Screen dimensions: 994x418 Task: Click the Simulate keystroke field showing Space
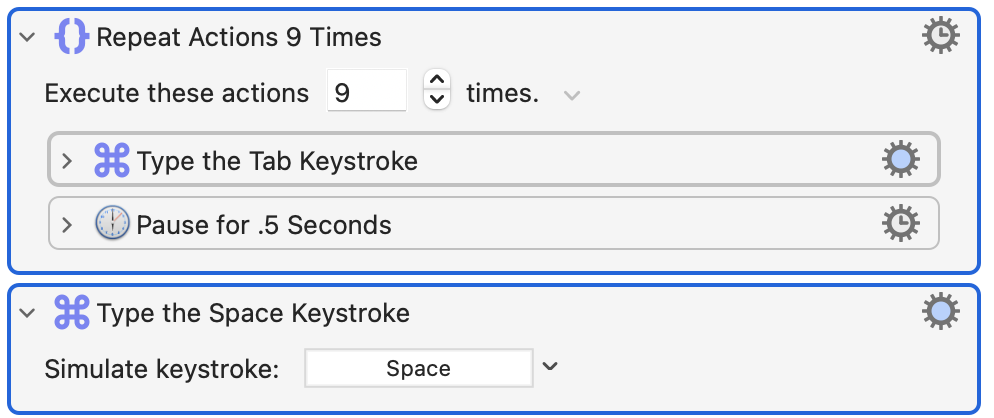tap(418, 368)
